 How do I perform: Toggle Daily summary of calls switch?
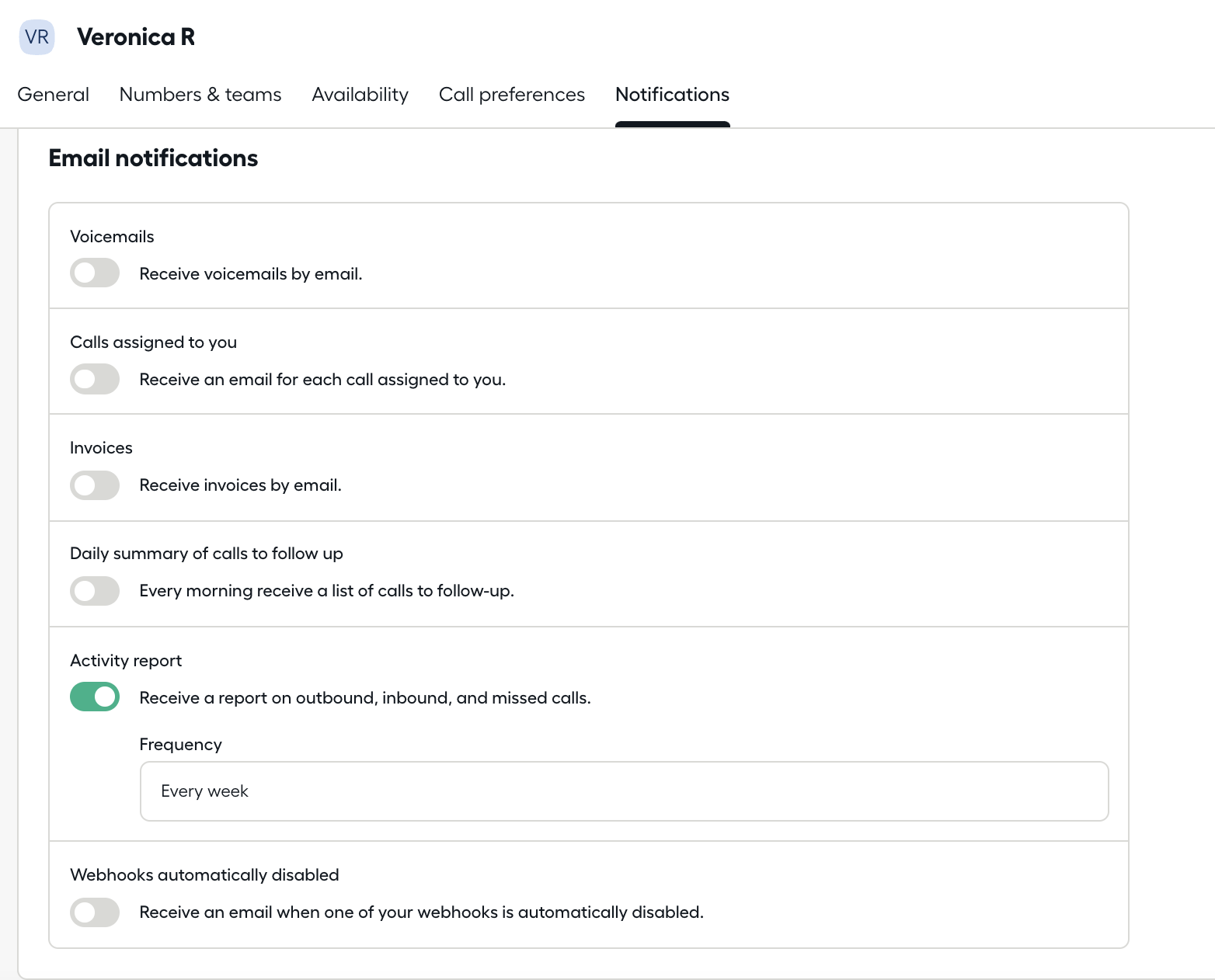point(95,591)
